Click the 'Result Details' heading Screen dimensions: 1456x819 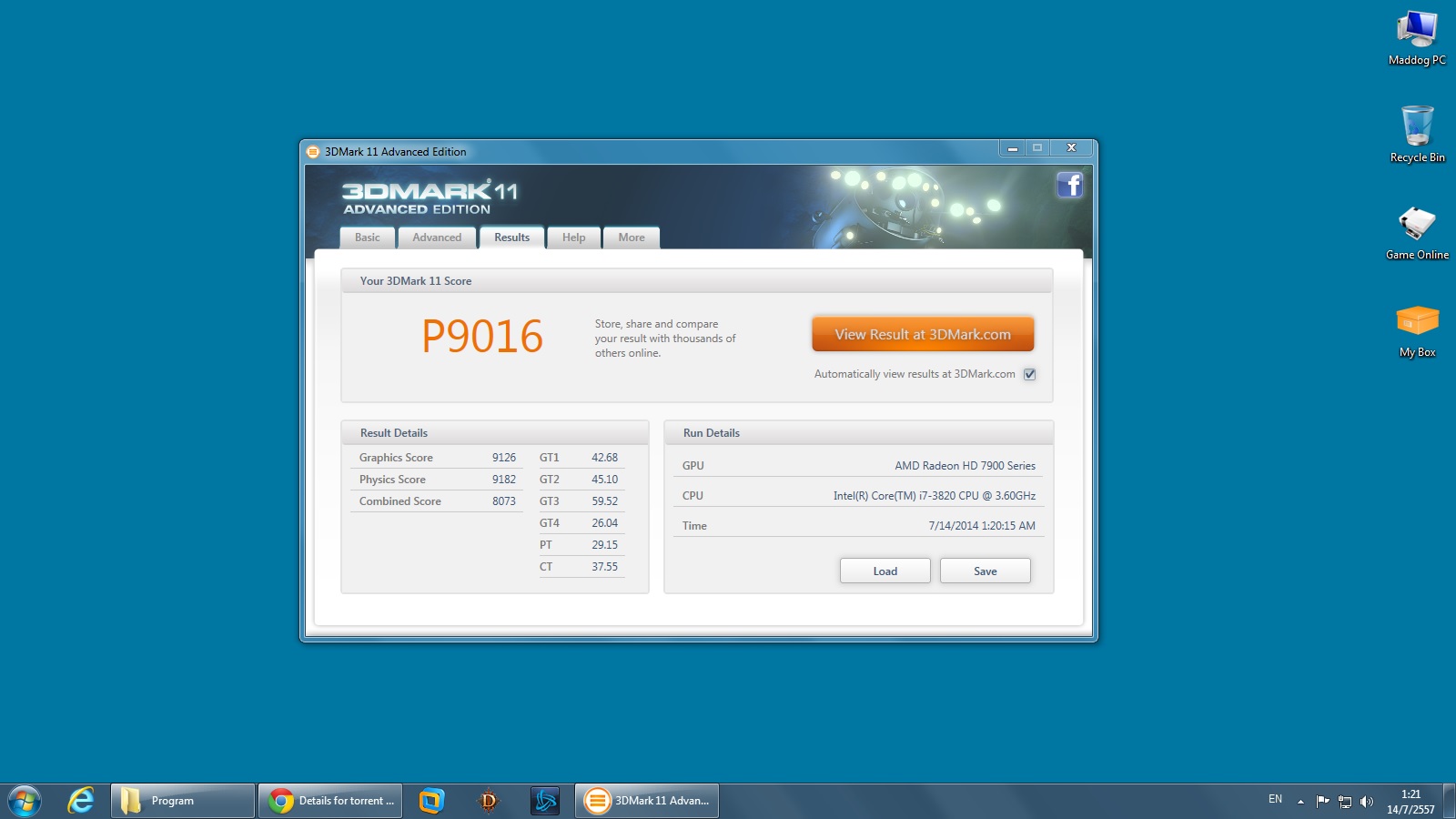pyautogui.click(x=394, y=433)
